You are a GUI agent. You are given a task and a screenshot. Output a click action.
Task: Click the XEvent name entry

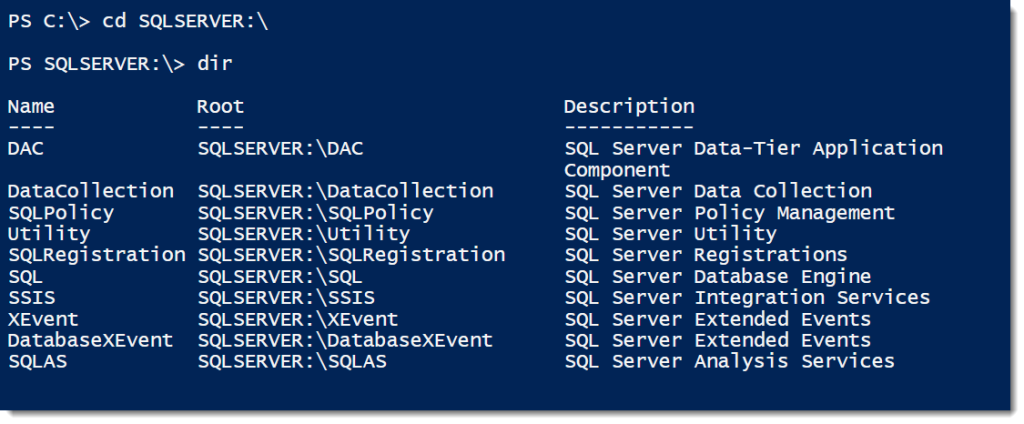[x=43, y=319]
